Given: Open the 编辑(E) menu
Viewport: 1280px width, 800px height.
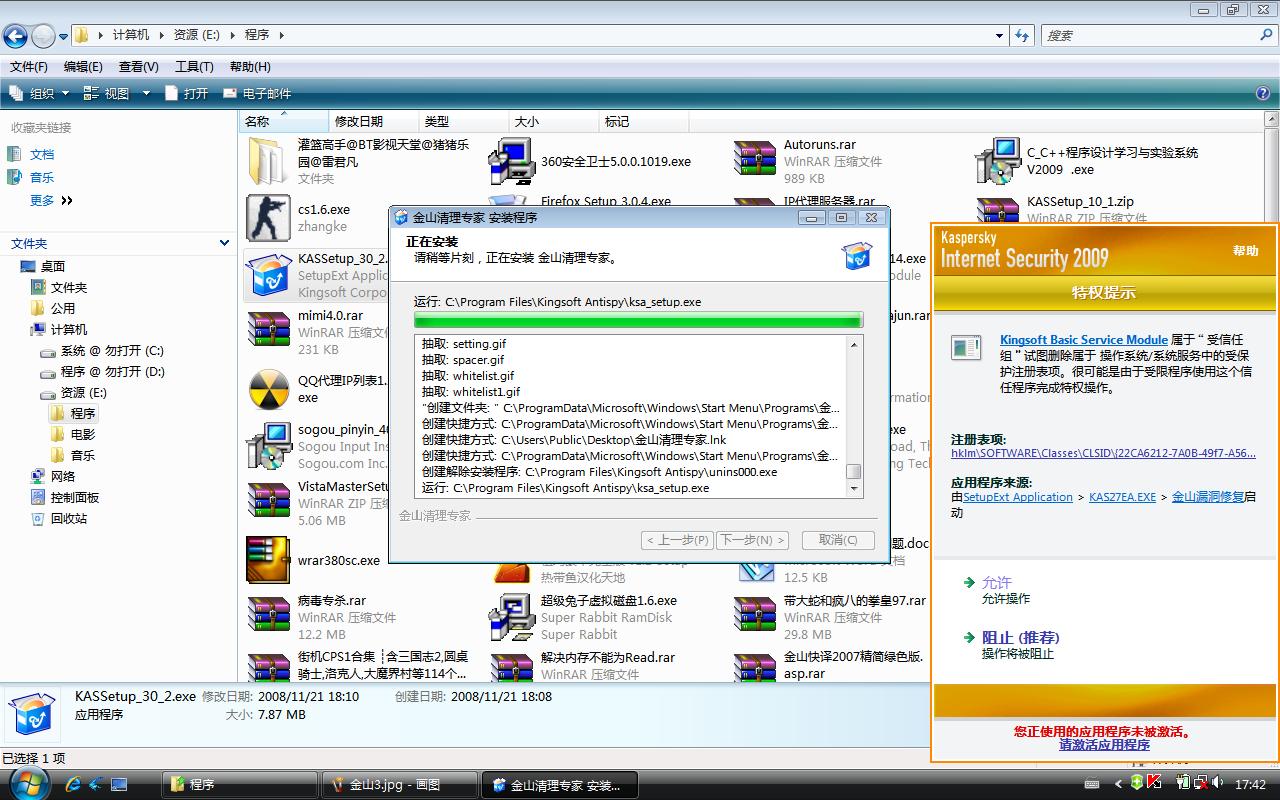Looking at the screenshot, I should click(83, 67).
